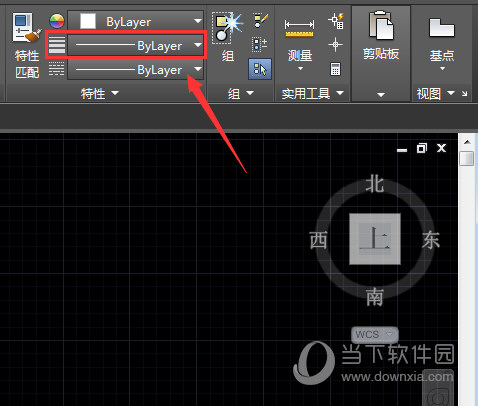Click East (东) on the ViewCube compass
The width and height of the screenshot is (478, 406).
coord(431,240)
